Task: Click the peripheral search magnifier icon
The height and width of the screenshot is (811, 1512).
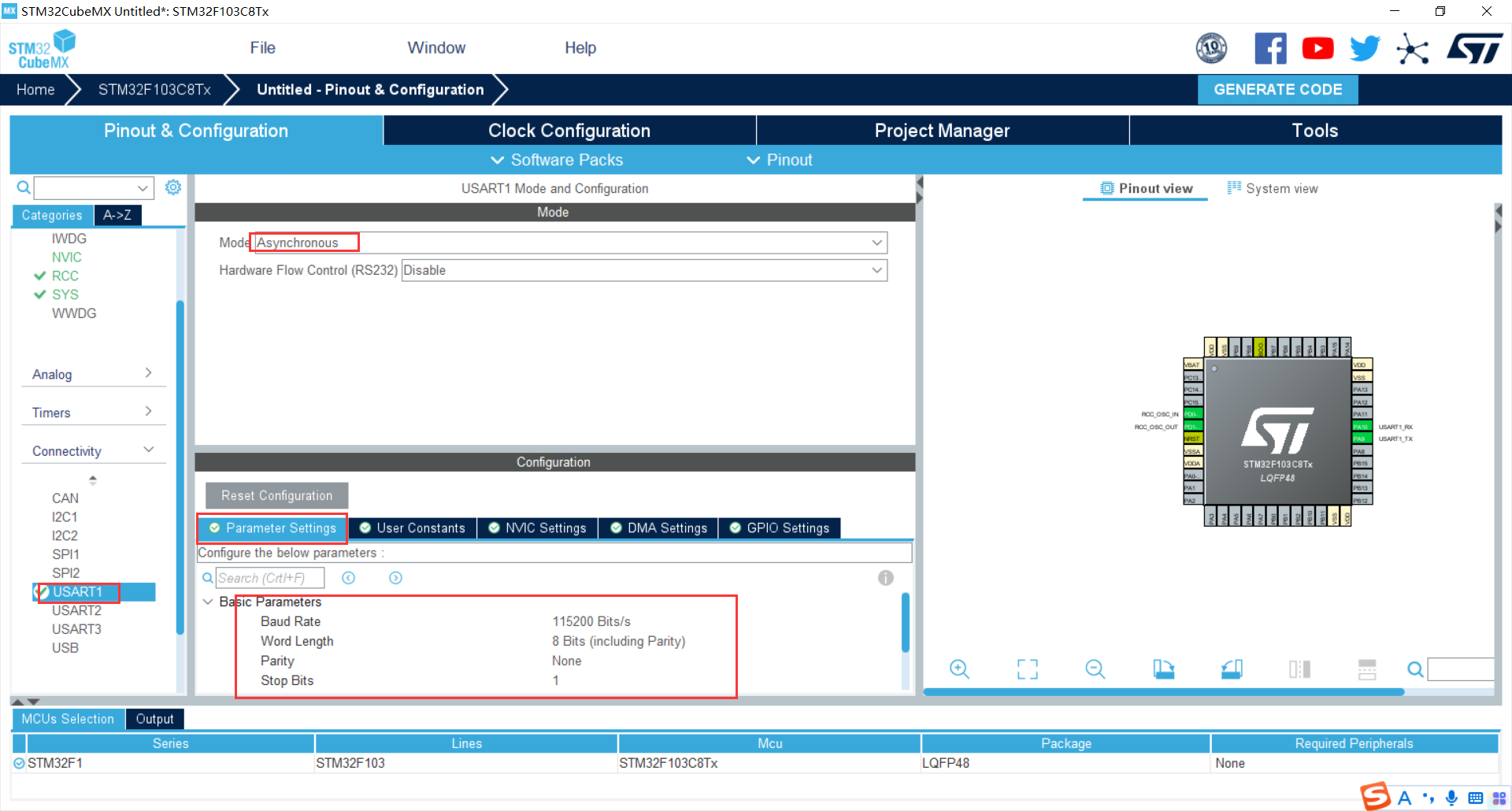Action: (24, 187)
